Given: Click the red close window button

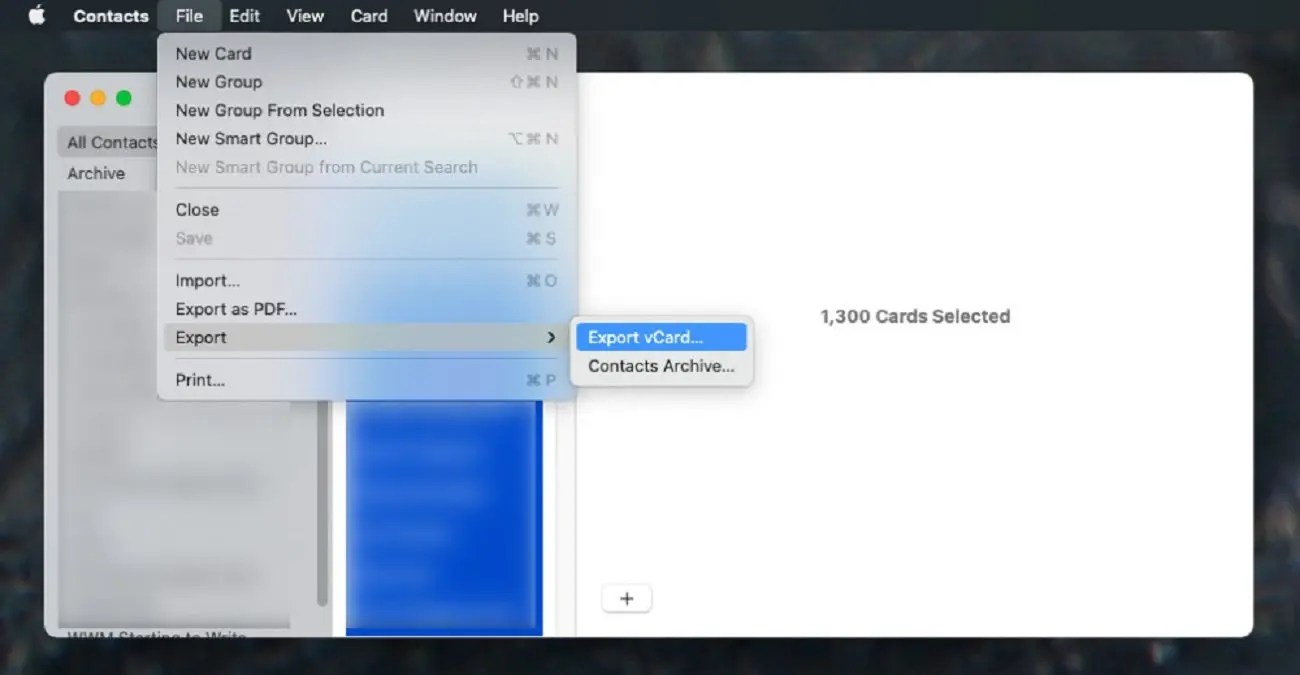Looking at the screenshot, I should coord(72,98).
